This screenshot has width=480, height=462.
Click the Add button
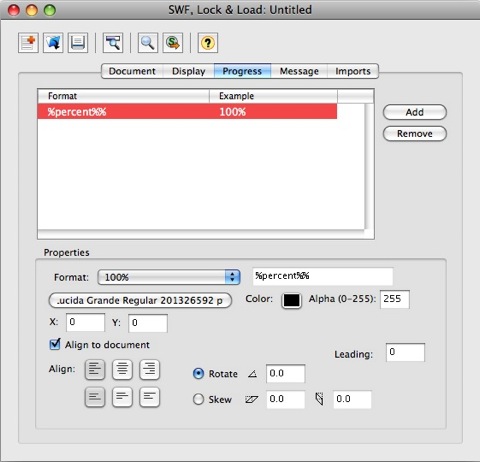click(415, 112)
